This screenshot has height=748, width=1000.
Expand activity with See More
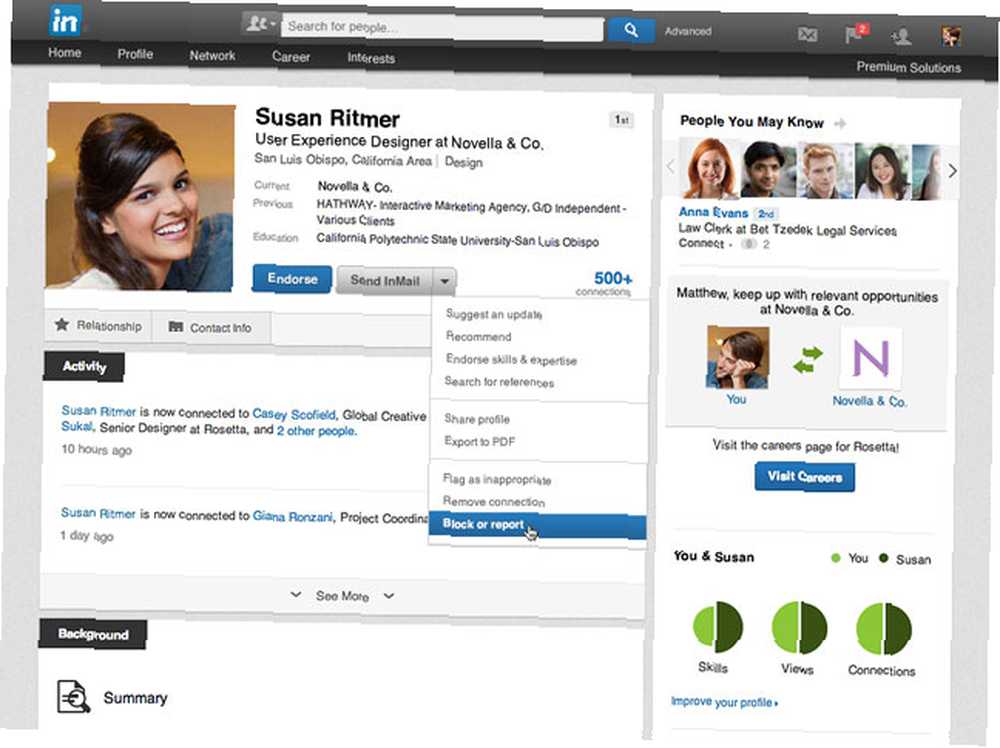click(x=342, y=596)
